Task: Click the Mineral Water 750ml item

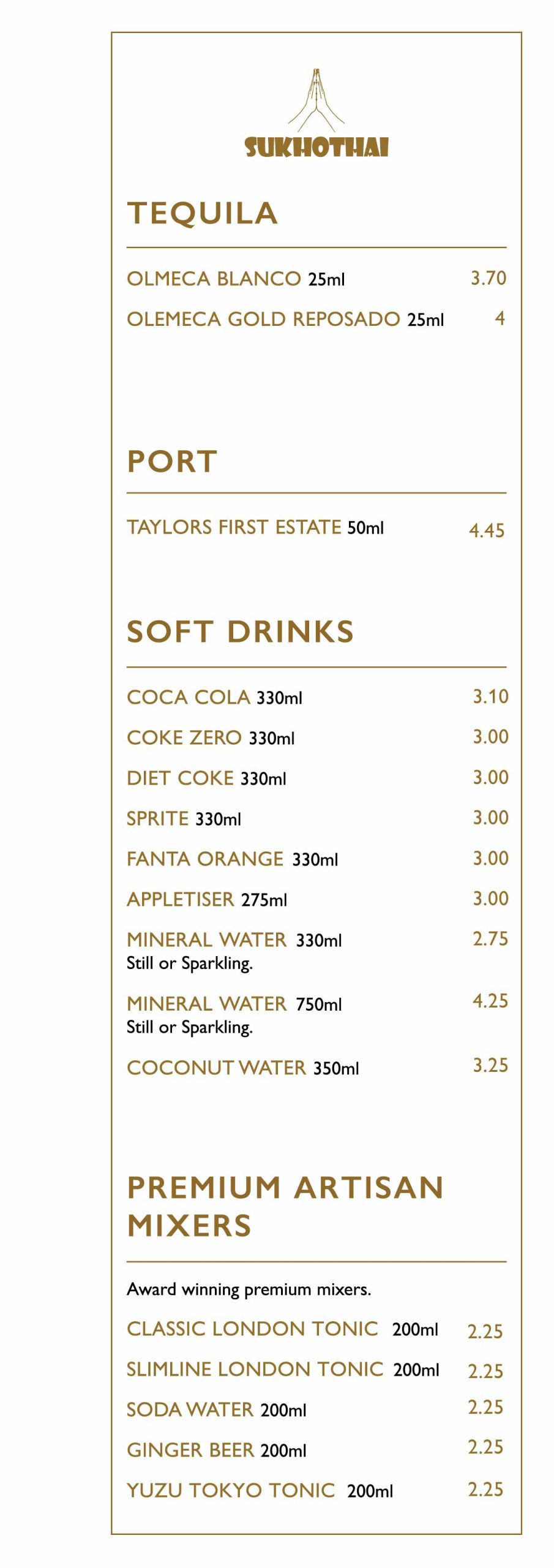Action: (x=234, y=1004)
